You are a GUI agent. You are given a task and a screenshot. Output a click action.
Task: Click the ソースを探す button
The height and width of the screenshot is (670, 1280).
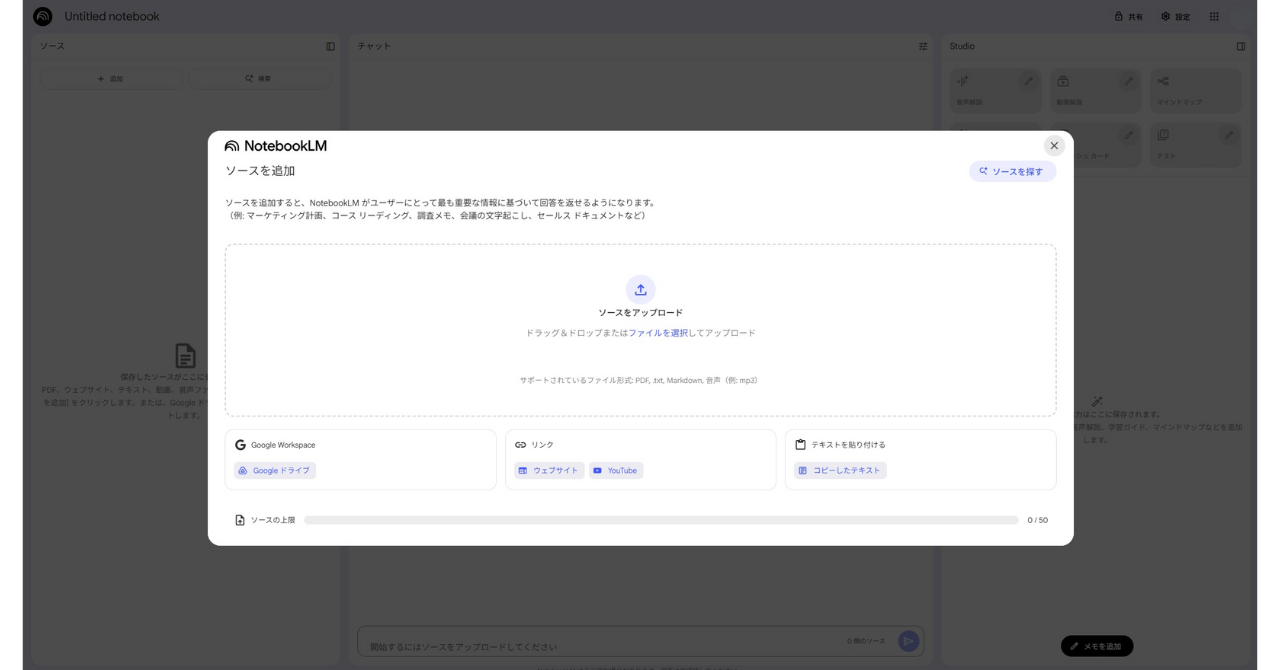[x=1012, y=171]
